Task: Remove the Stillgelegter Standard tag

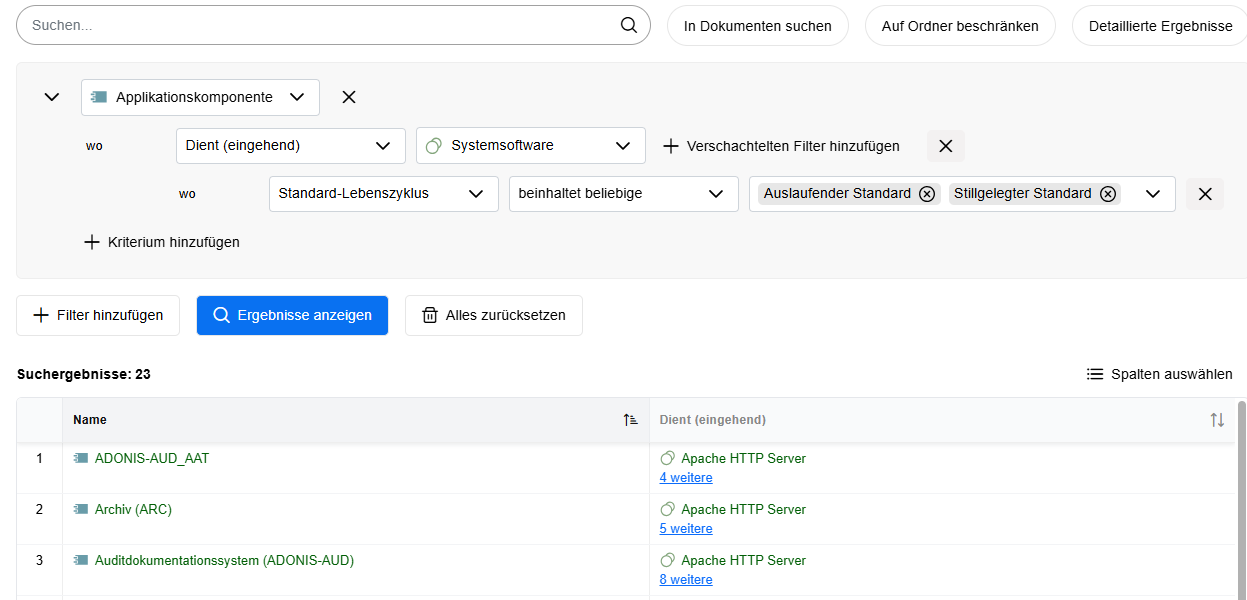Action: 1107,193
